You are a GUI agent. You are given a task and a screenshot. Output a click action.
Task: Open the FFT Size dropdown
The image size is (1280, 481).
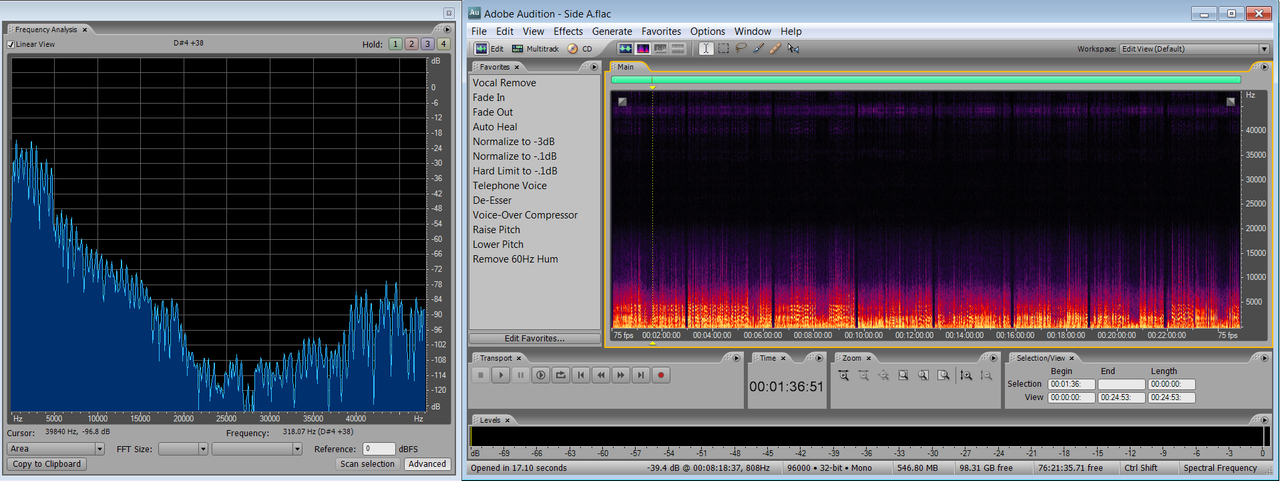click(x=183, y=449)
